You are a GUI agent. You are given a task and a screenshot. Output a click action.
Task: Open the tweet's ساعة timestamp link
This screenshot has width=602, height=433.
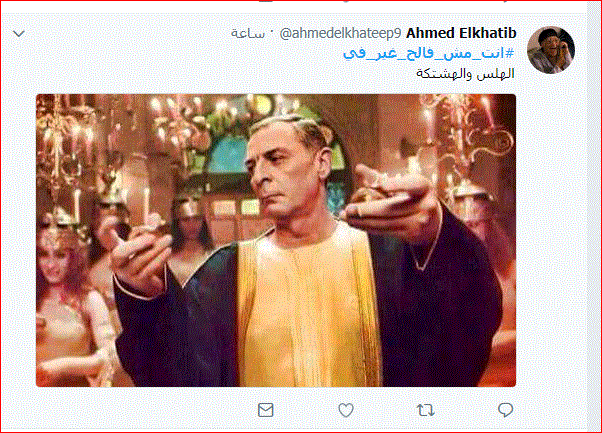(x=248, y=34)
